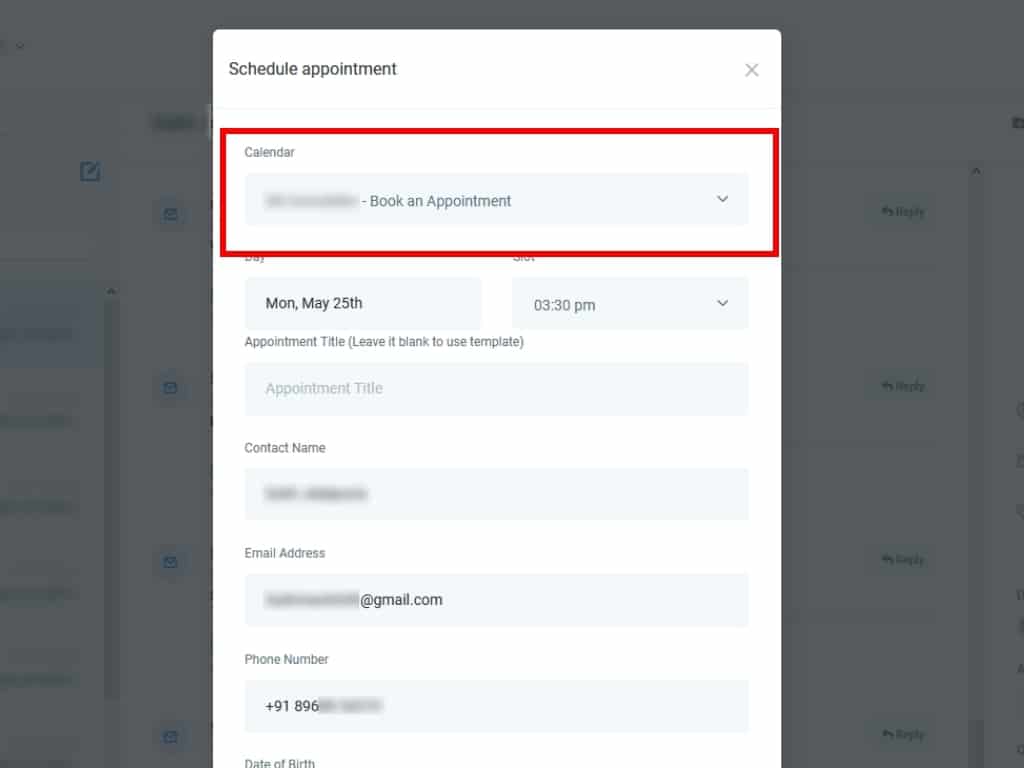Viewport: 1024px width, 768px height.
Task: Click the compose new message pencil icon
Action: click(x=90, y=172)
